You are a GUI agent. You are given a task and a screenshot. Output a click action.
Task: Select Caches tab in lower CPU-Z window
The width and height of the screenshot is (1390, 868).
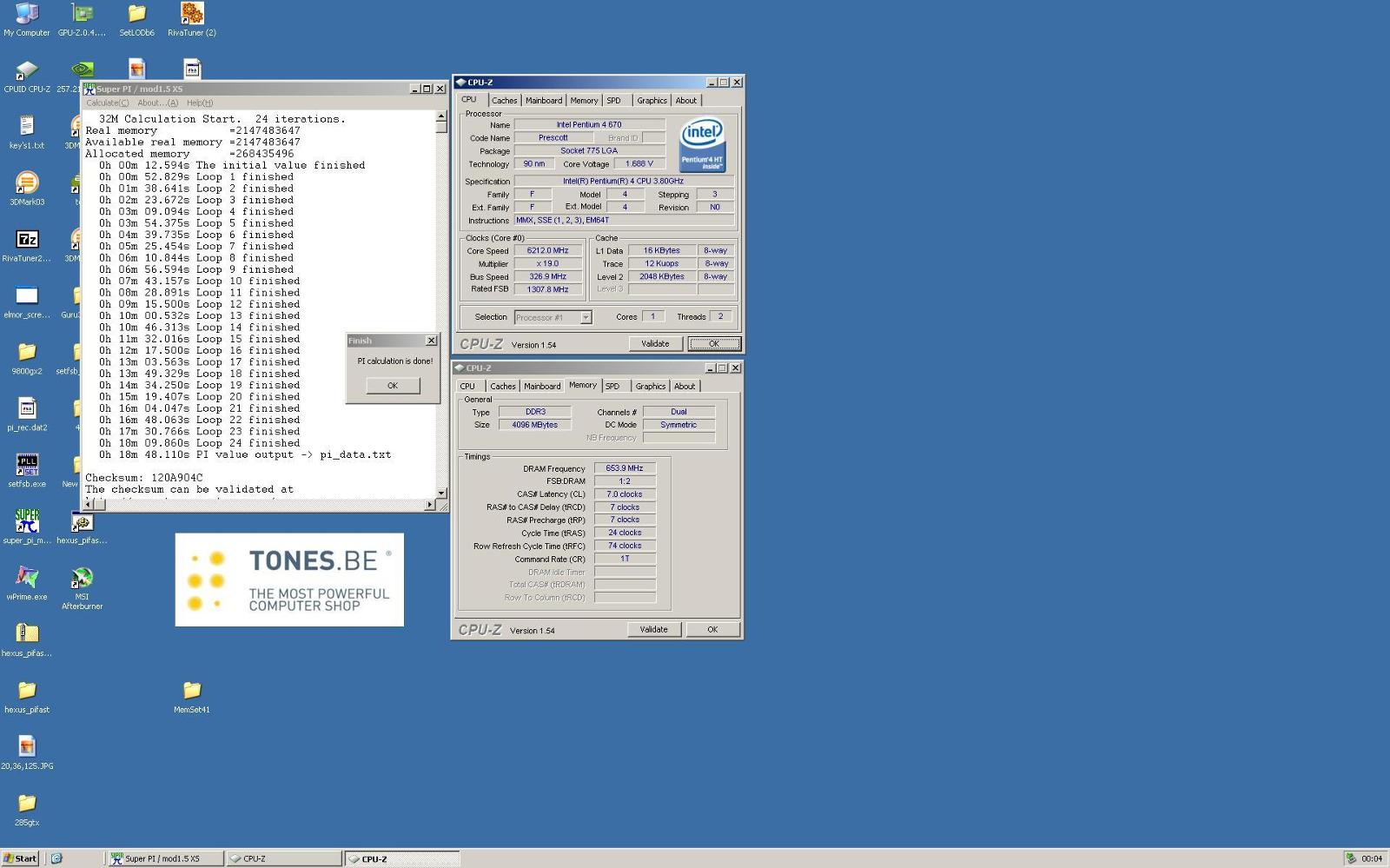click(502, 387)
